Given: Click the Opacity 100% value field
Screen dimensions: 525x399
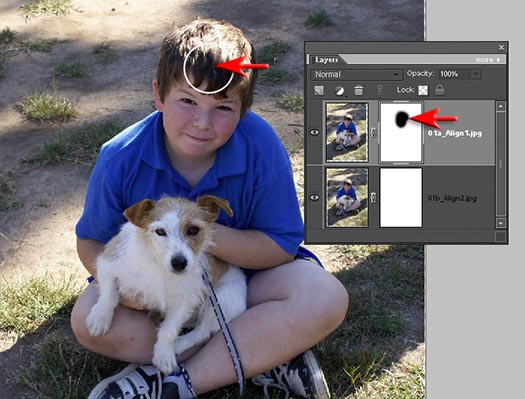Looking at the screenshot, I should point(455,74).
